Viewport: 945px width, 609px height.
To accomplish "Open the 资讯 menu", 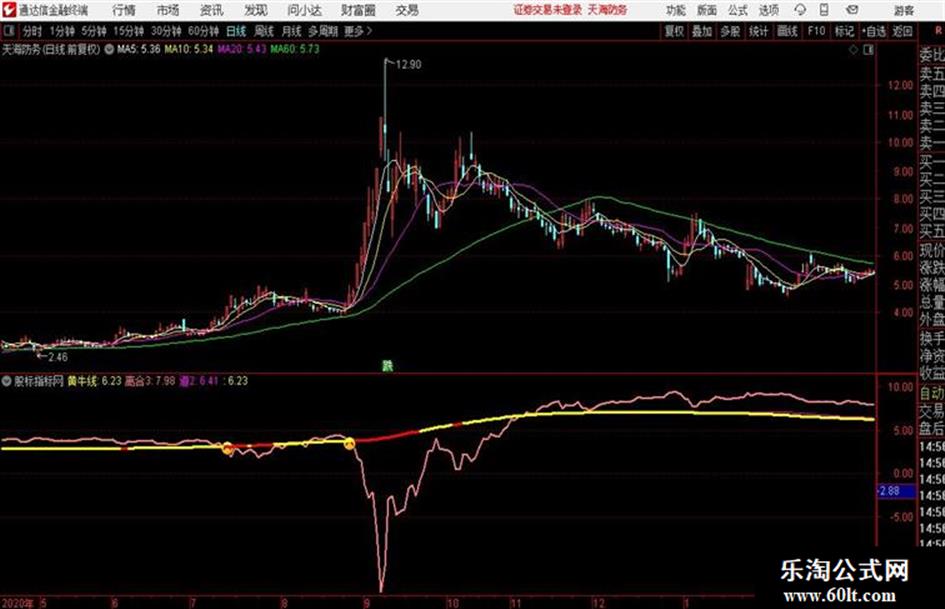I will (x=212, y=10).
